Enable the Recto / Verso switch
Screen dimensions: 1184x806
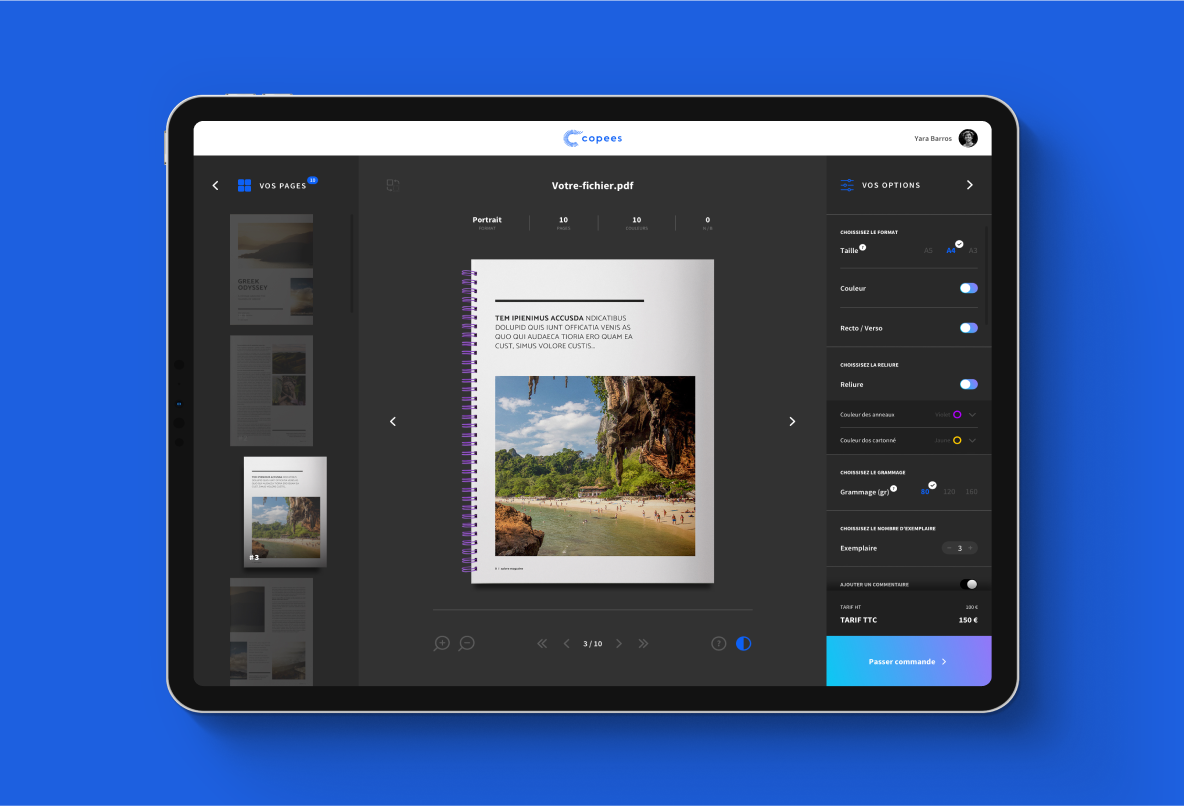pyautogui.click(x=968, y=328)
